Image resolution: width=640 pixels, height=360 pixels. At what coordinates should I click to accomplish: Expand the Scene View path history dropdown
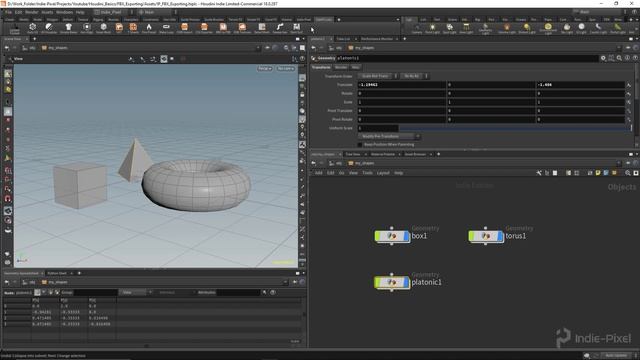258,48
